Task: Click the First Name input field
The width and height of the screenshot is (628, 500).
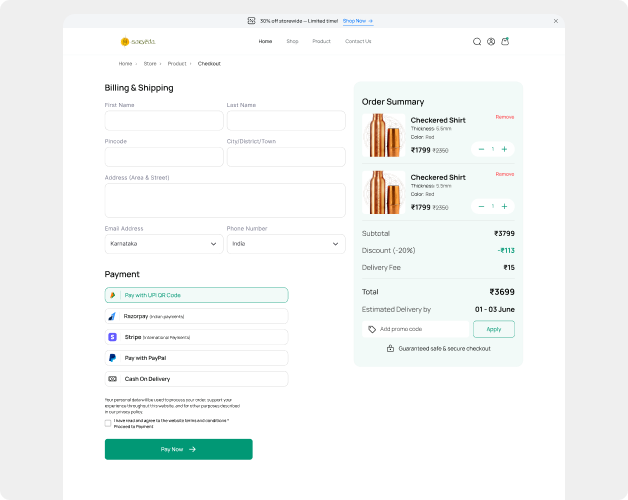Action: point(164,121)
